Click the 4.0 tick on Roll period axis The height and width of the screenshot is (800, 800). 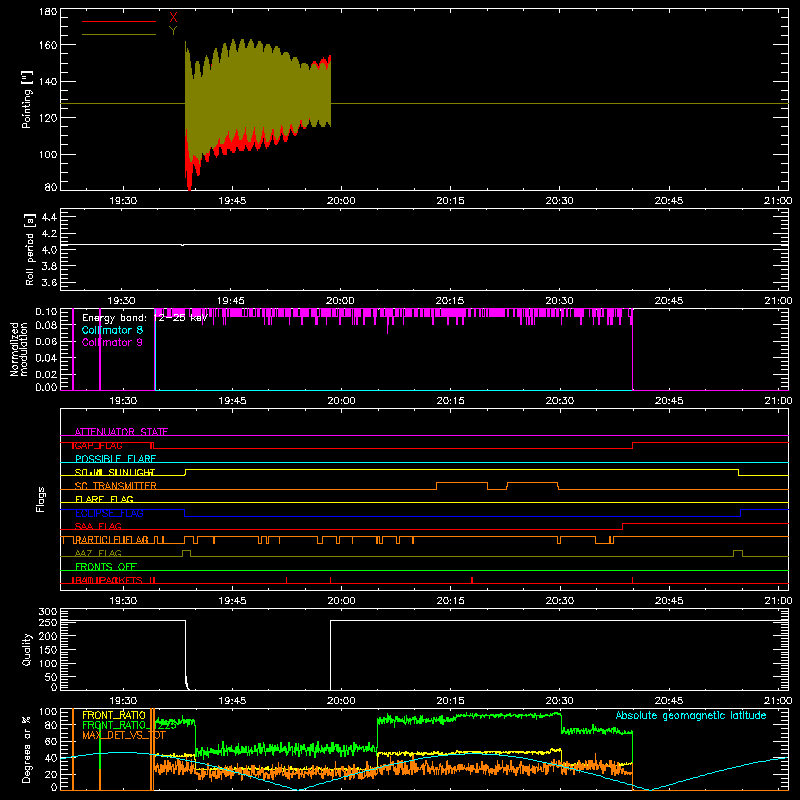49,250
